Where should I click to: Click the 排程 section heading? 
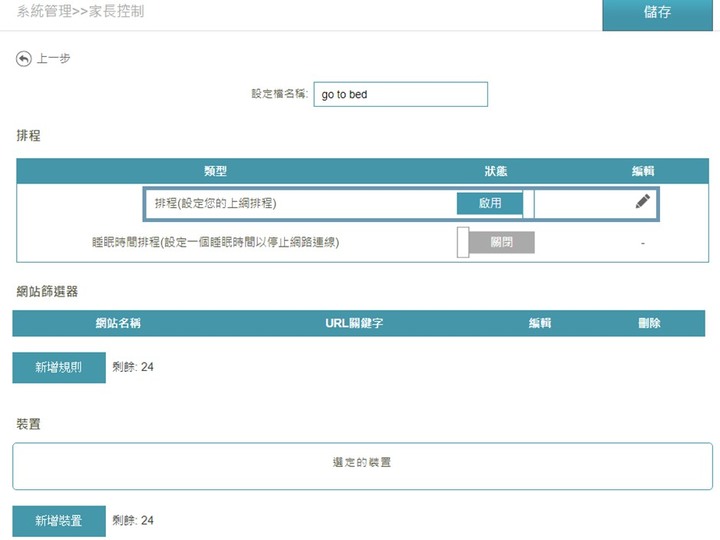[28, 135]
